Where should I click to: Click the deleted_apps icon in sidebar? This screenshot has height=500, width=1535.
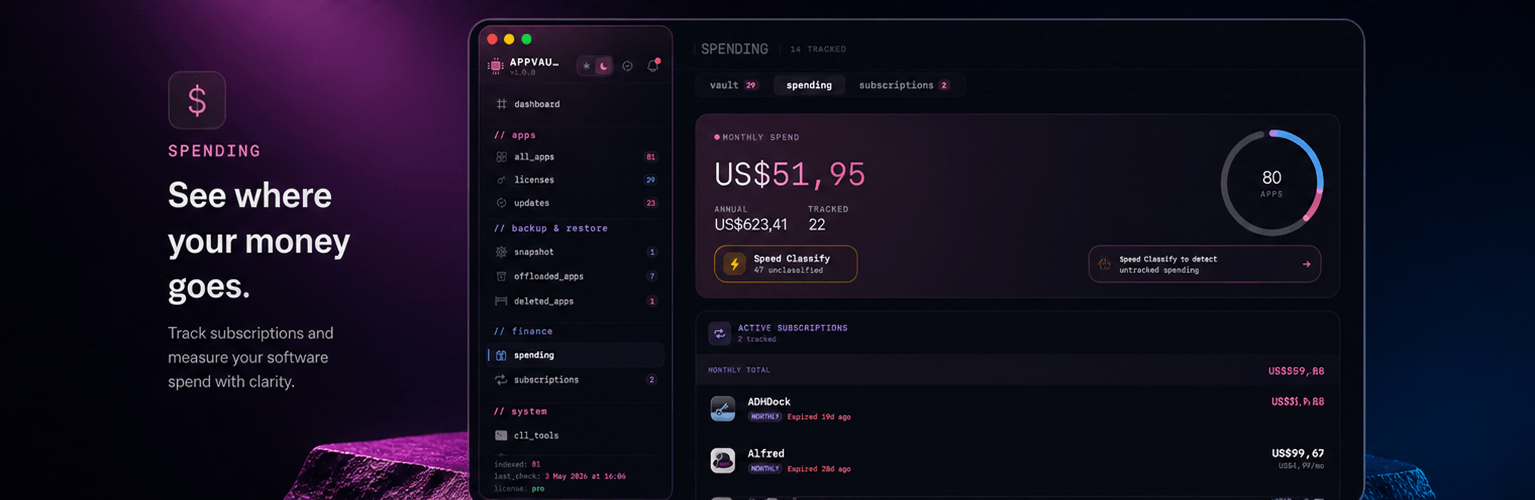502,301
